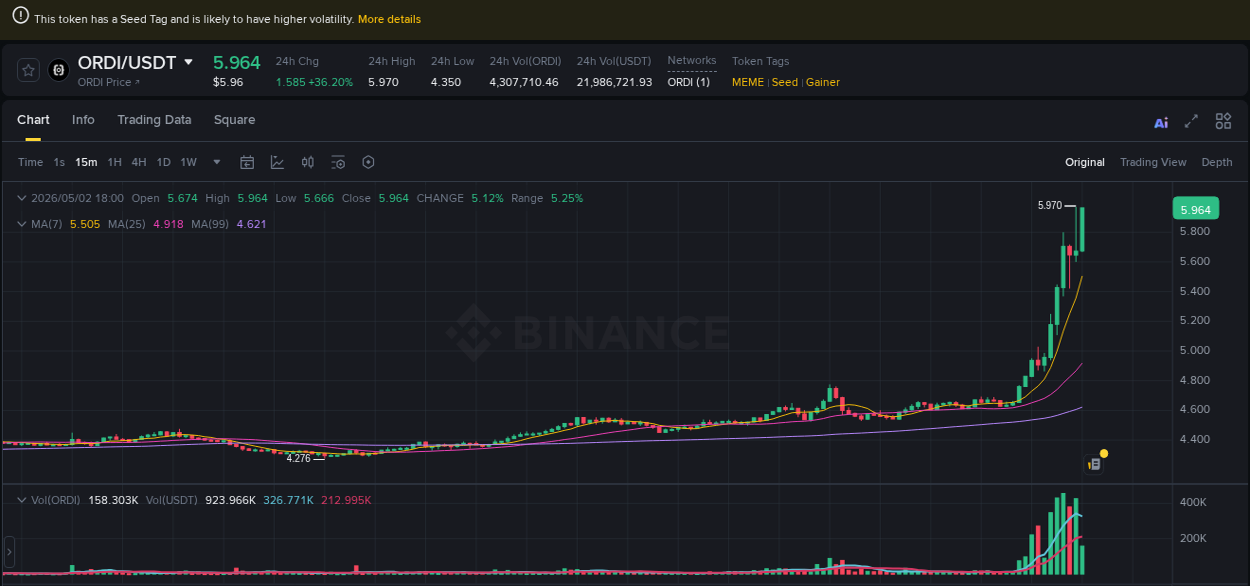
Task: Open the multi-chart layout grid icon
Action: coord(1223,121)
